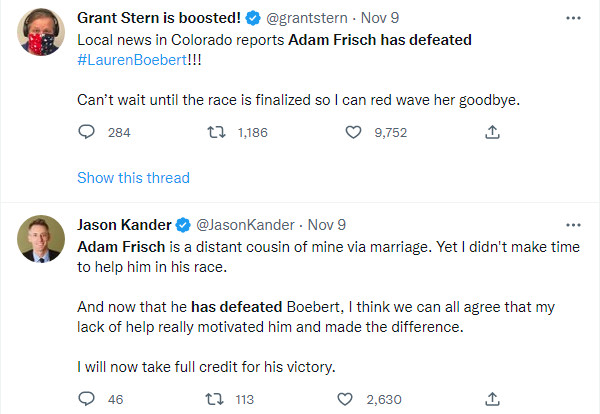Viewport: 600px width, 414px height.
Task: Click the Nov 9 date on Grant Stern's tweet
Action: (x=380, y=18)
